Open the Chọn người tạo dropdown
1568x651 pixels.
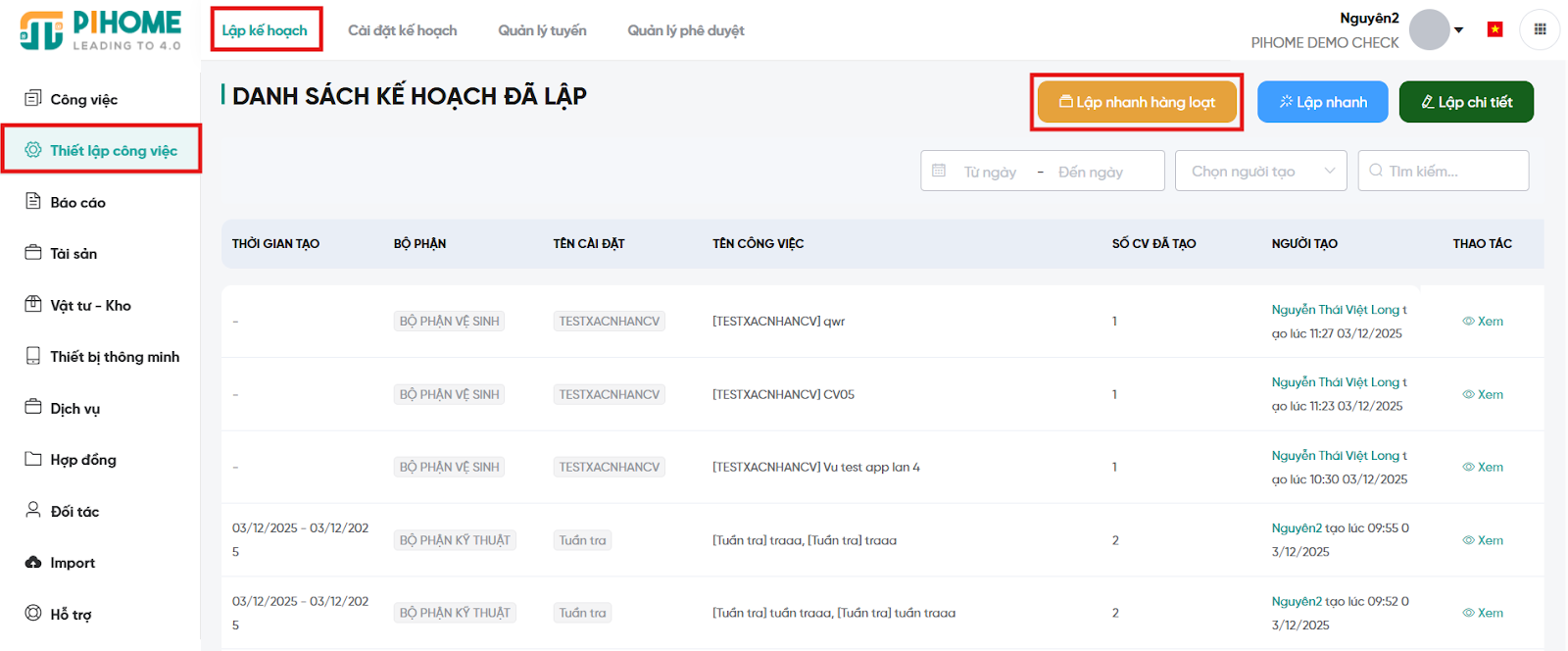click(1260, 172)
